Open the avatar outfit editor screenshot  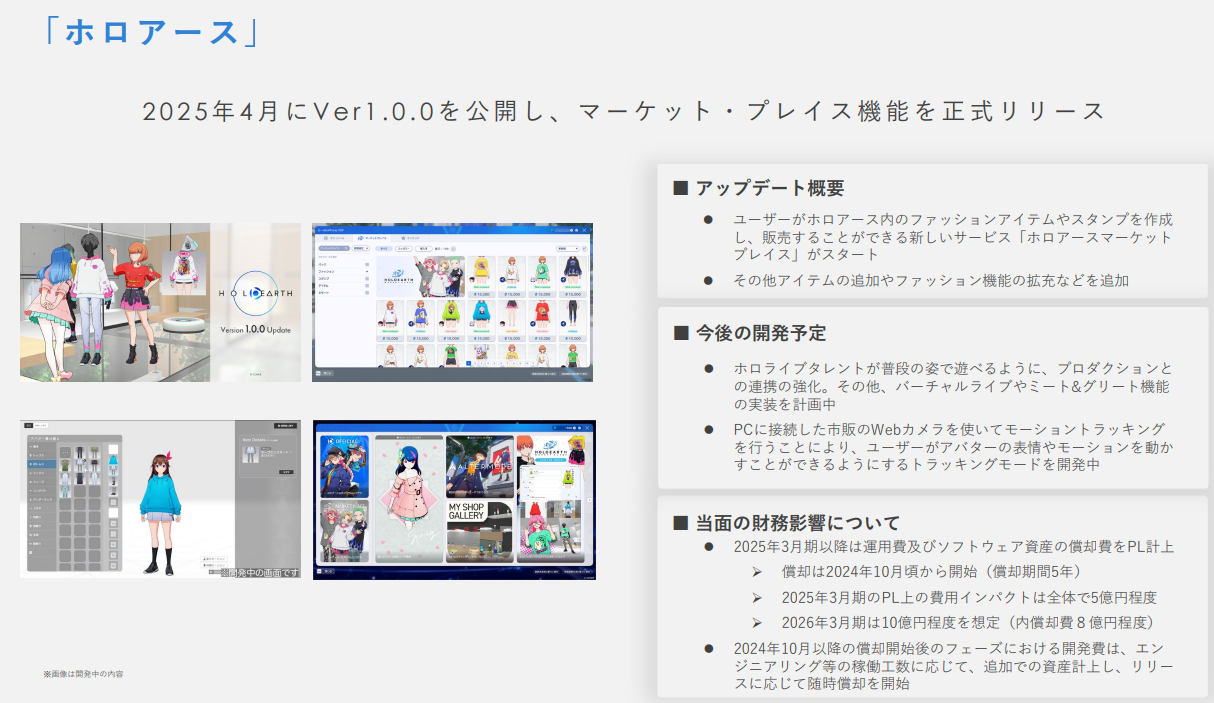pyautogui.click(x=160, y=499)
